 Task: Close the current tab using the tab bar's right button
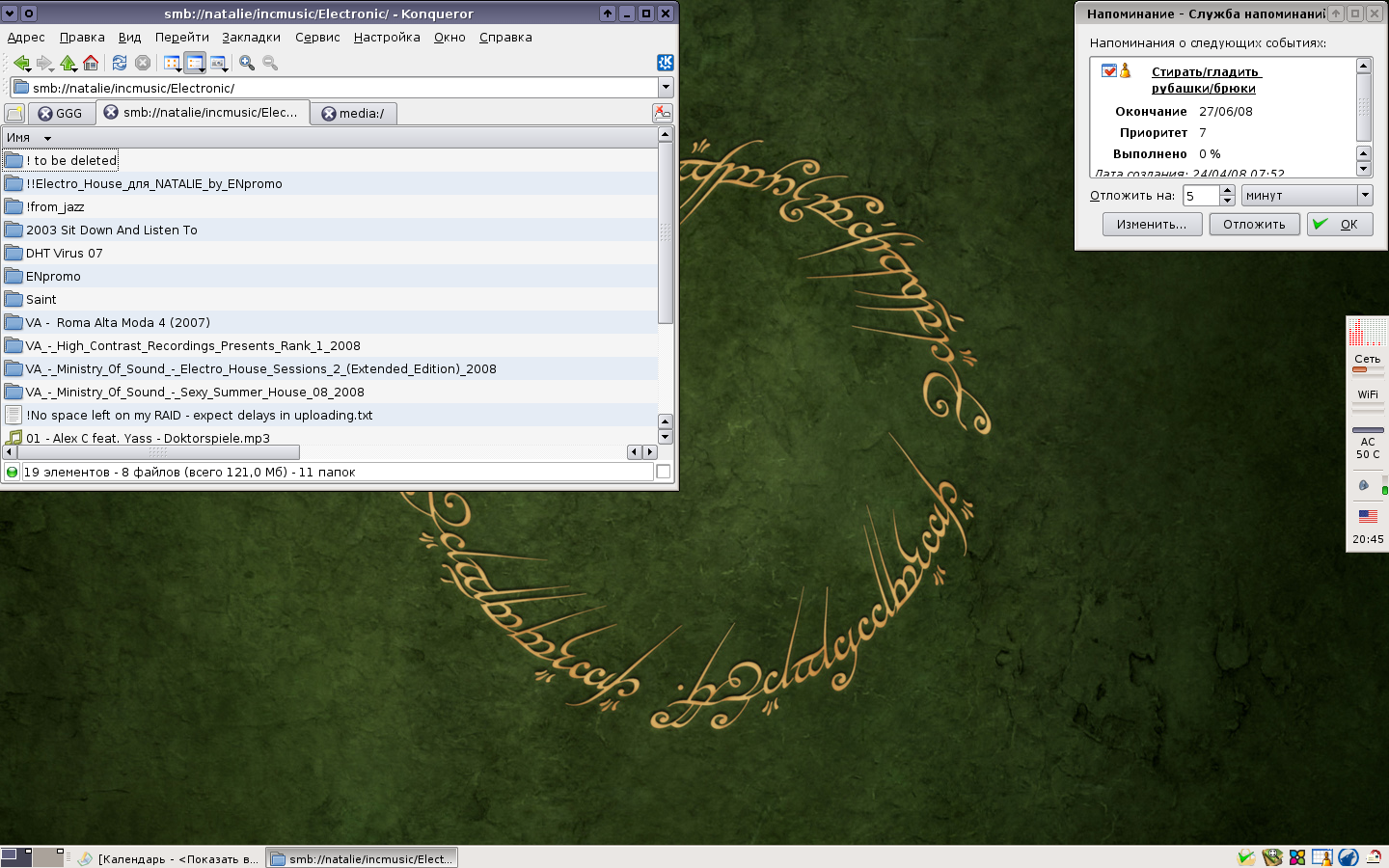[663, 113]
